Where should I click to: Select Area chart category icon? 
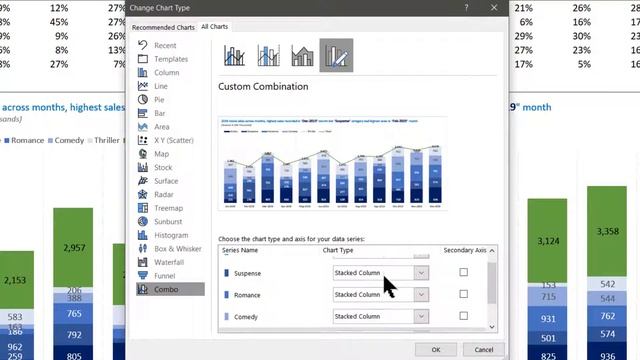pyautogui.click(x=142, y=127)
